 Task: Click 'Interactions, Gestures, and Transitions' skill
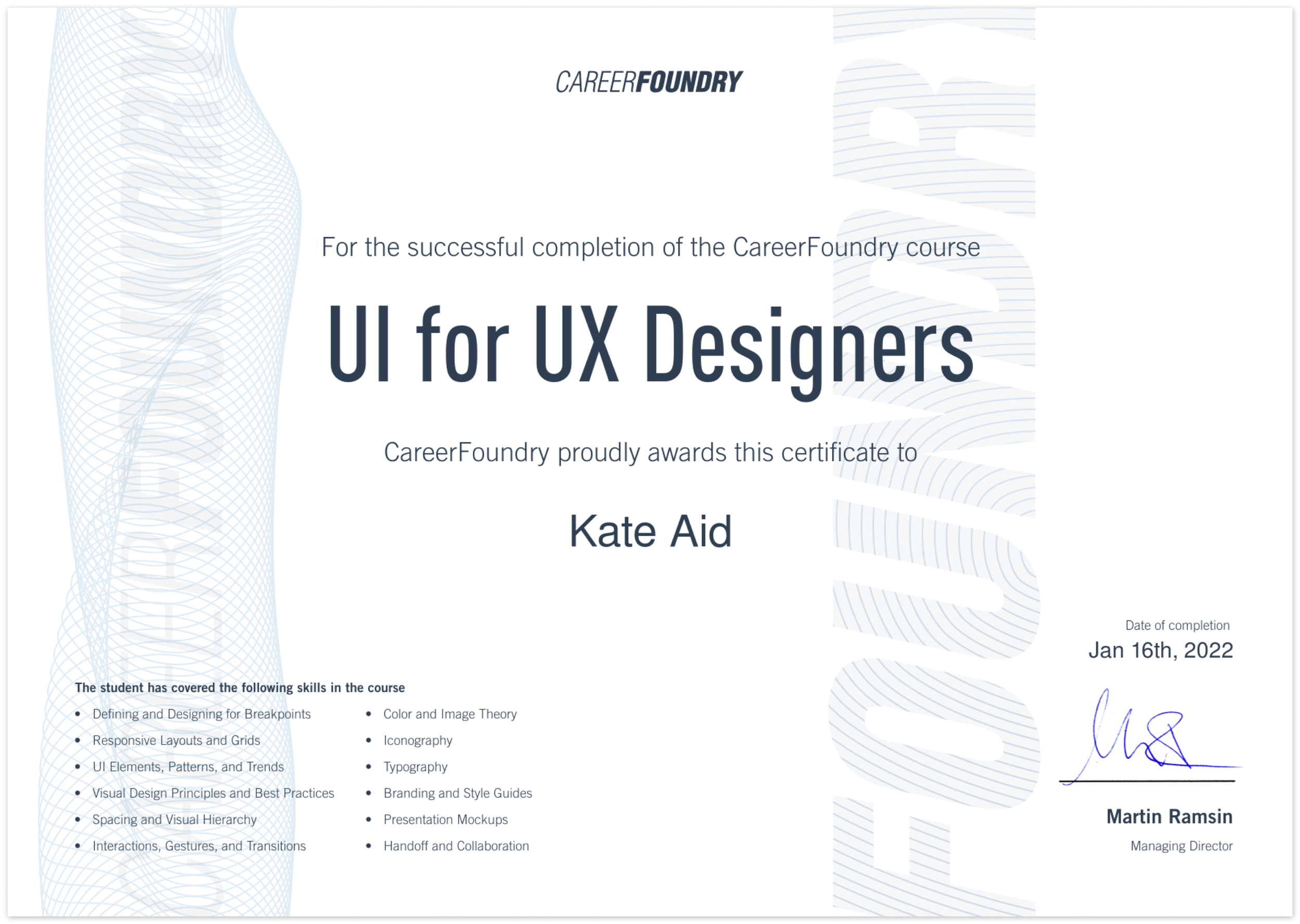click(x=199, y=846)
